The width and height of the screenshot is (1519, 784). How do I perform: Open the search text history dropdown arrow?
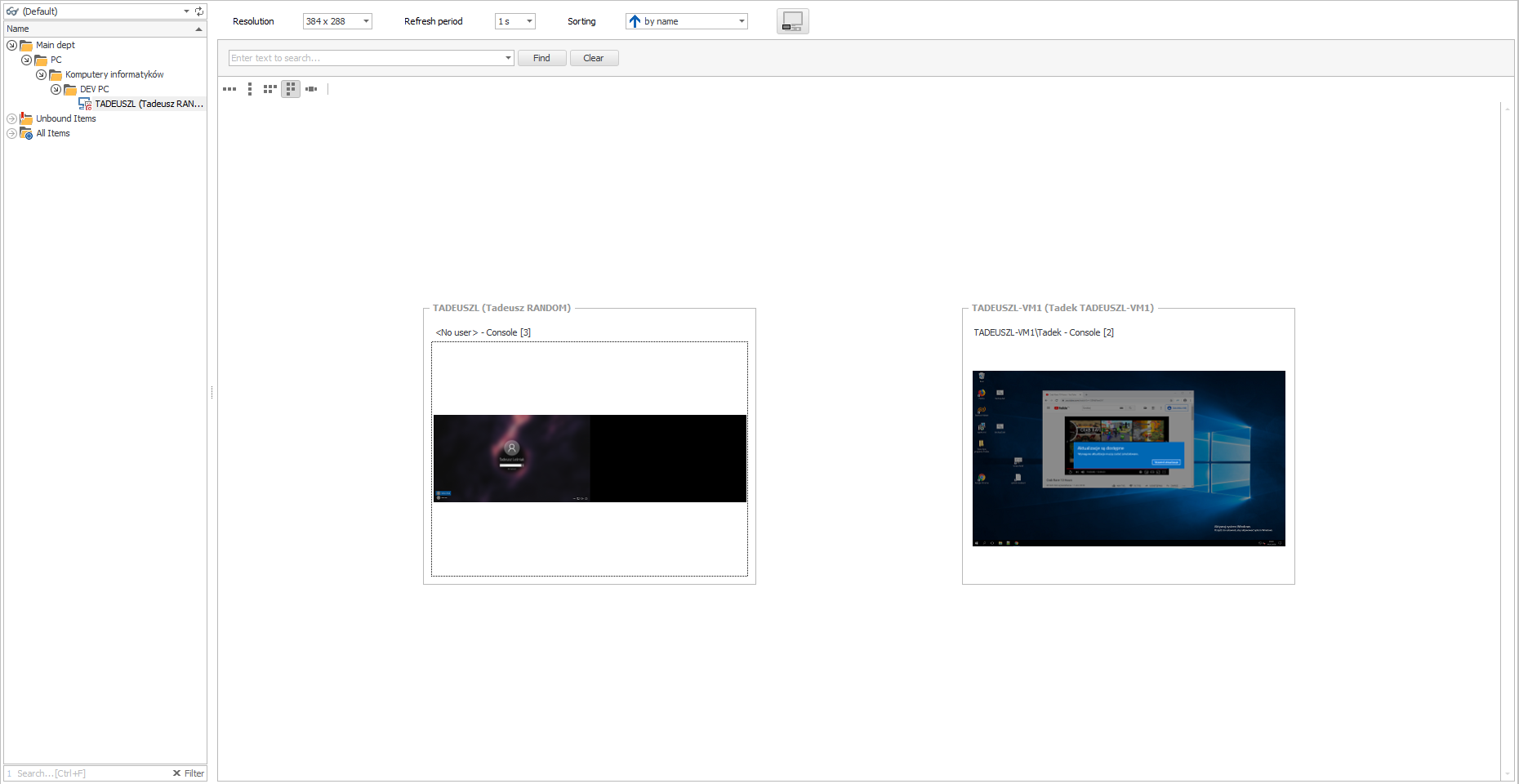tap(508, 58)
